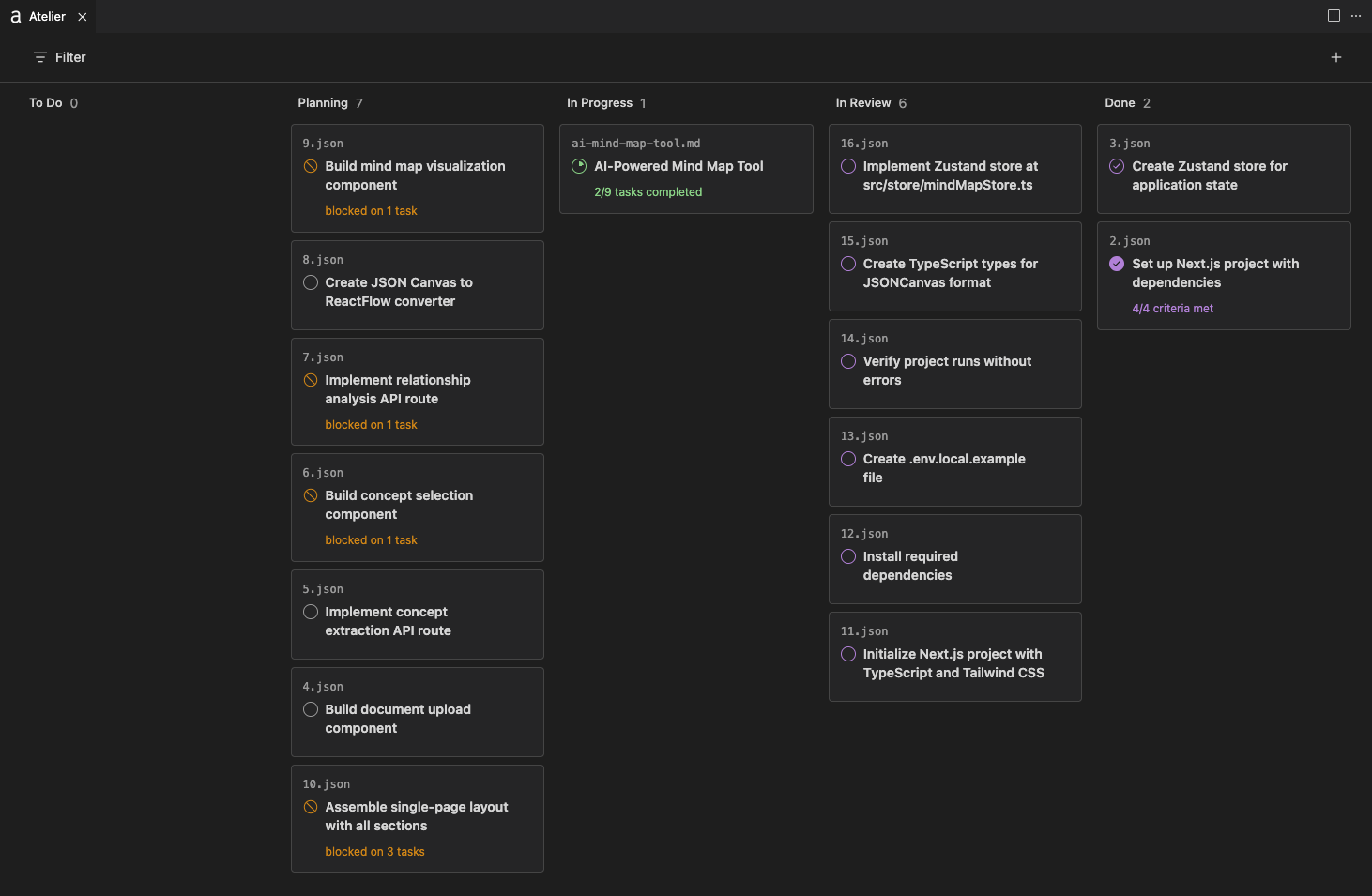Click the blocked icon on Assemble single-page layout card

tap(311, 807)
